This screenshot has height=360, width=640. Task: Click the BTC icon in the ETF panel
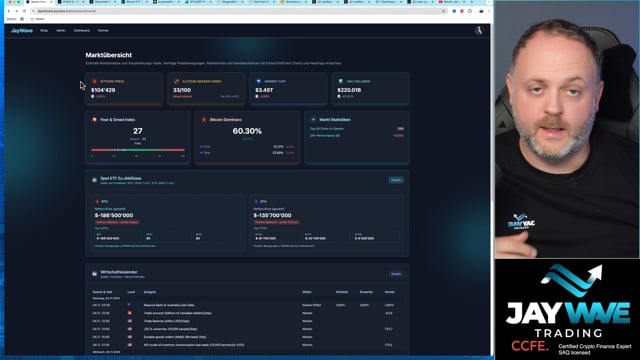[x=97, y=202]
